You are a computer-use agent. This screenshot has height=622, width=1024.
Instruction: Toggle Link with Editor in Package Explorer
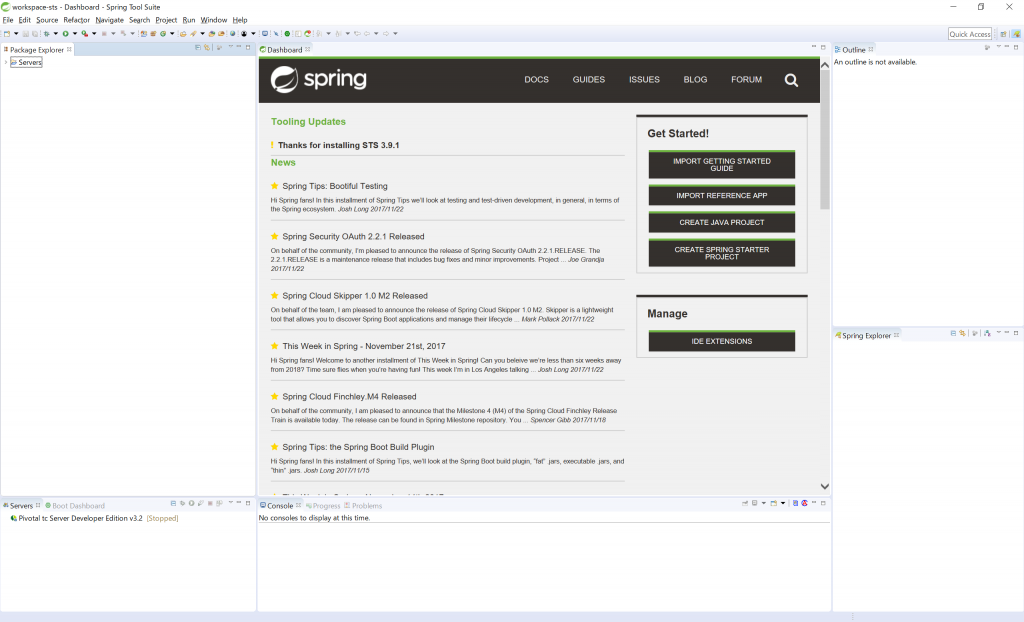(x=207, y=48)
